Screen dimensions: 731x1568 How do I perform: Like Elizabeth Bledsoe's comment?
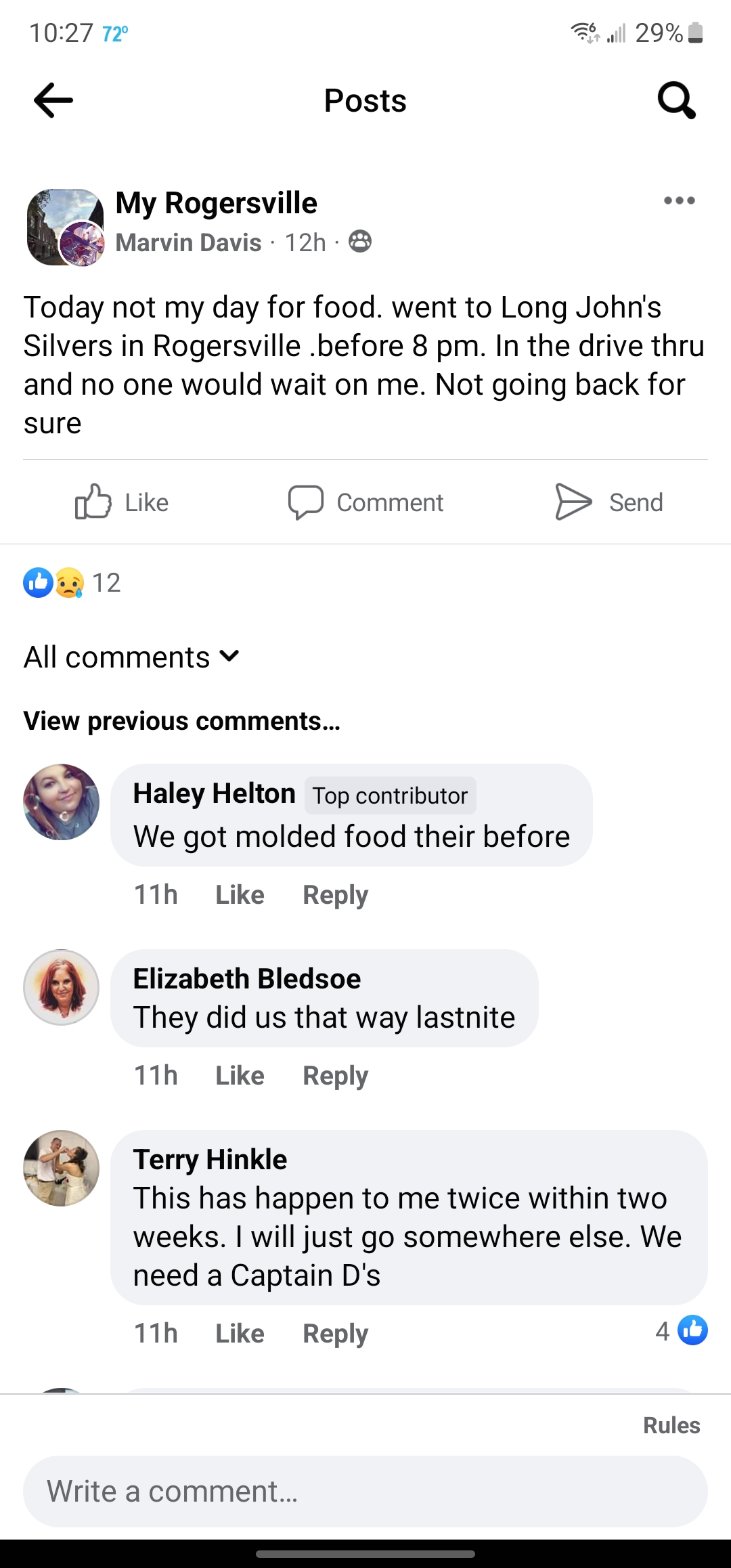240,1076
